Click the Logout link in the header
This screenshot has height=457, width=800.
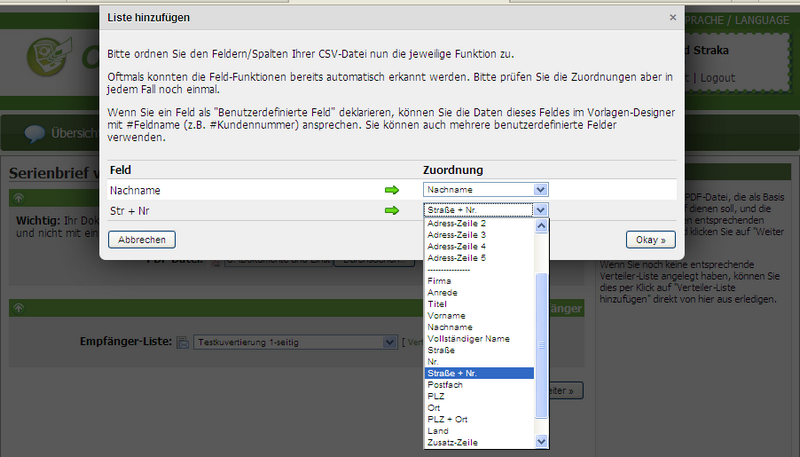pos(717,78)
